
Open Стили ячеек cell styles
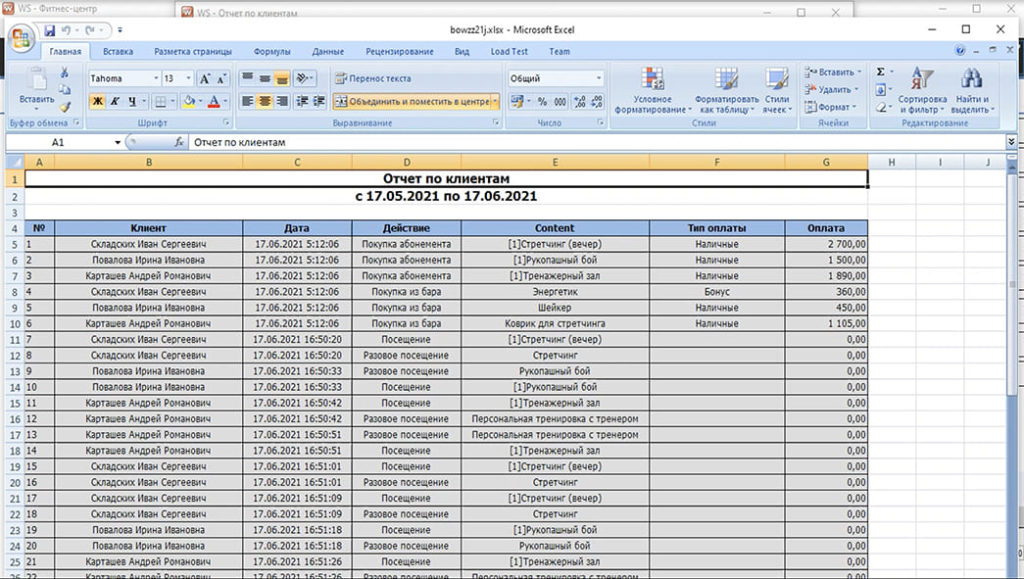point(776,89)
